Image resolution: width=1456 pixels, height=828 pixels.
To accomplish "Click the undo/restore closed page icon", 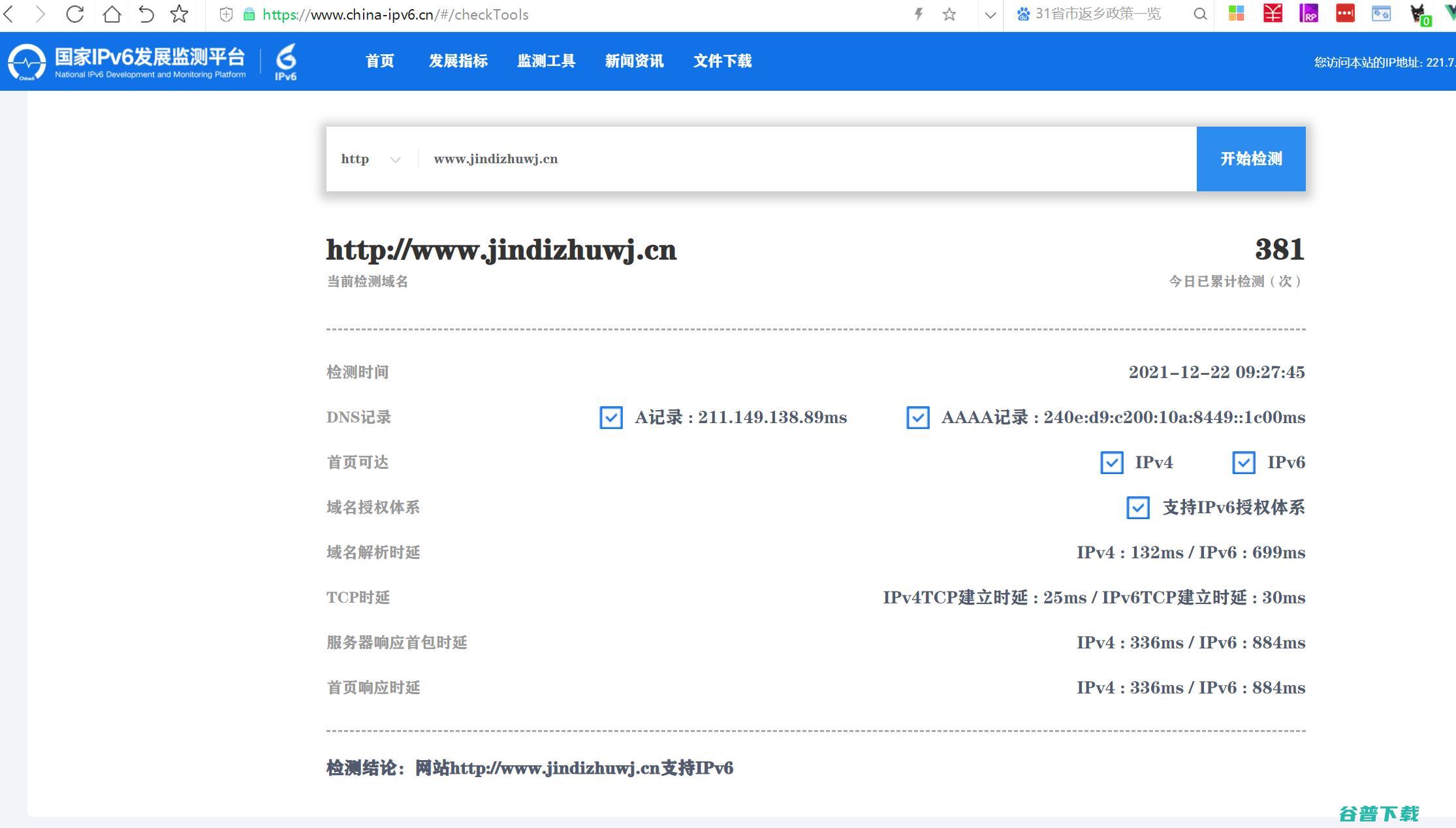I will 146,14.
